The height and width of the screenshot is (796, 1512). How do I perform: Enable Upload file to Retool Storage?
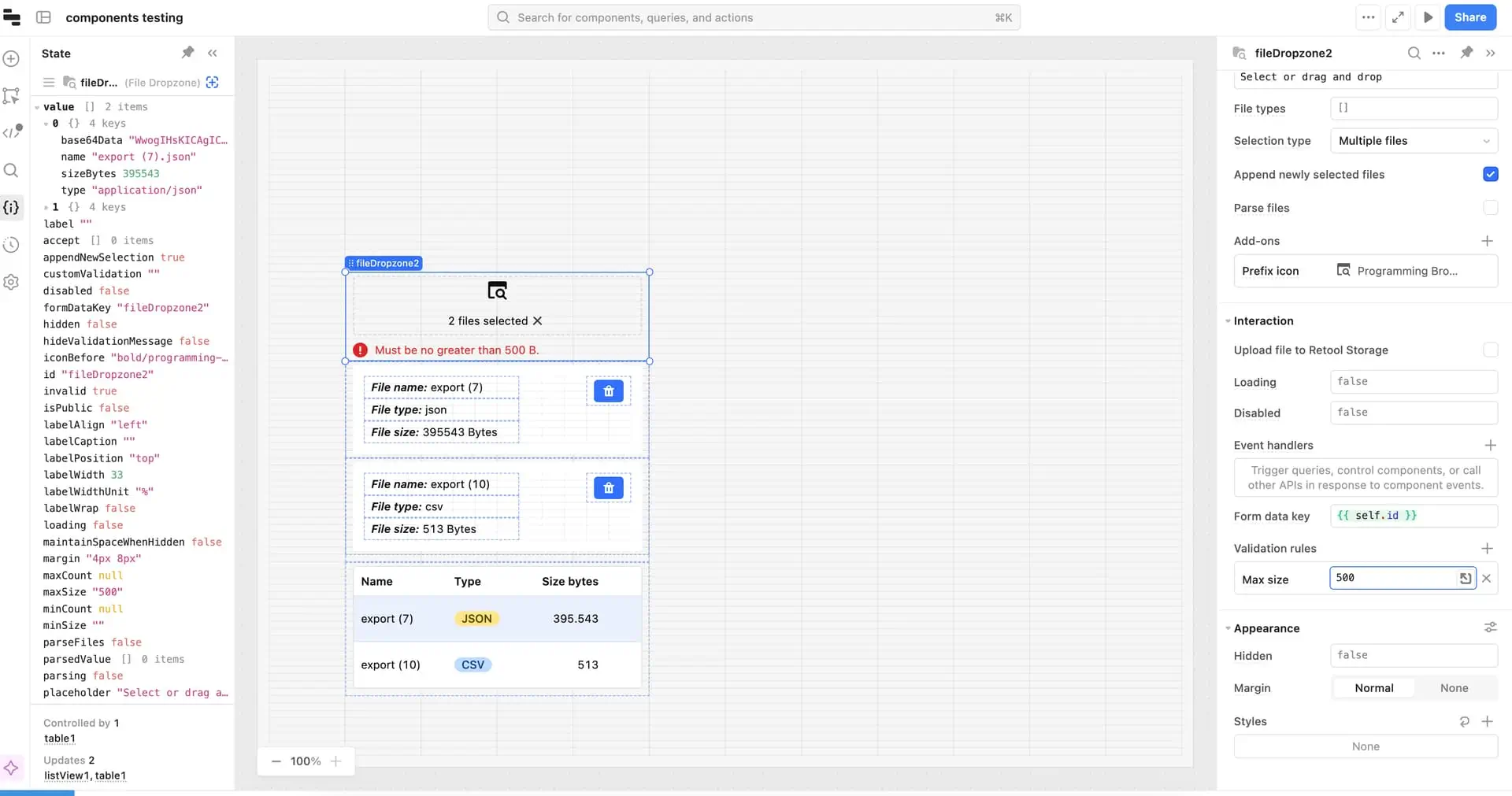(x=1491, y=350)
